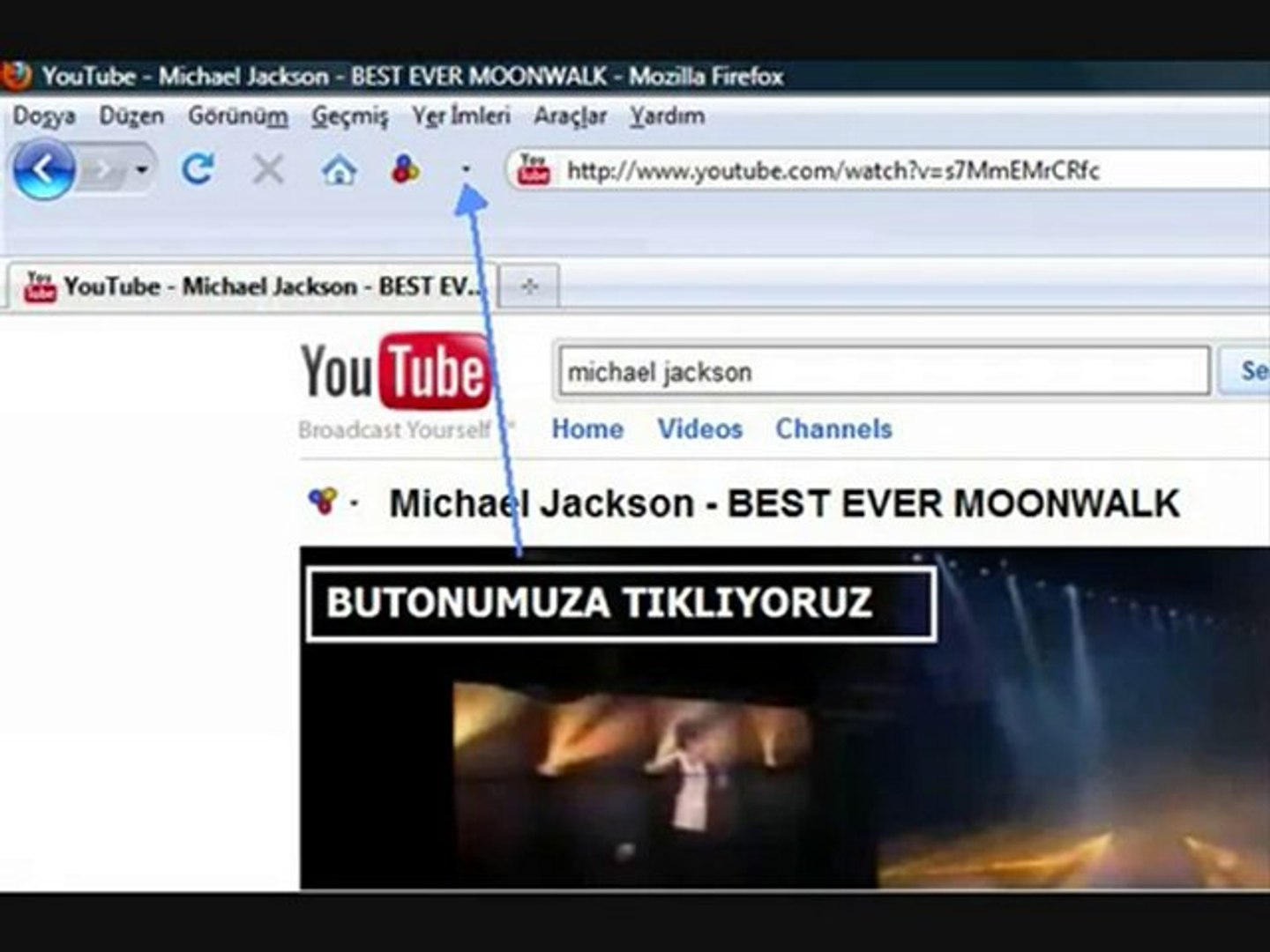Open the dropdown arrow next to title icon
Screen dimensions: 1270x952
[355, 504]
